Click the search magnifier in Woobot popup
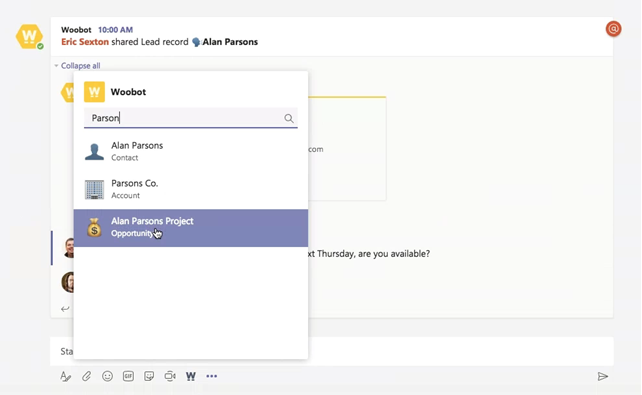 coord(289,118)
